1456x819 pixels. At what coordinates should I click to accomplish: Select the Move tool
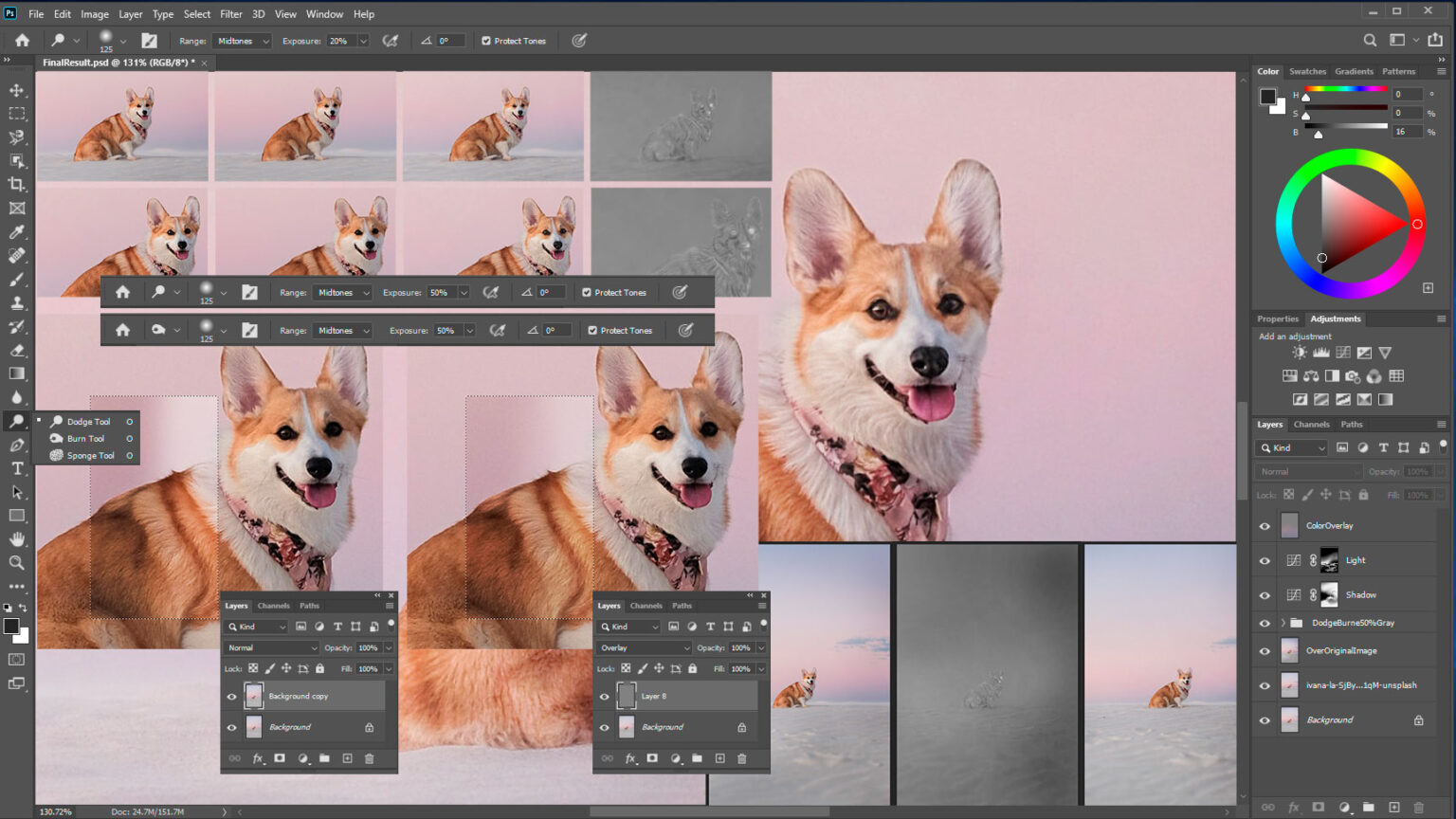click(17, 90)
